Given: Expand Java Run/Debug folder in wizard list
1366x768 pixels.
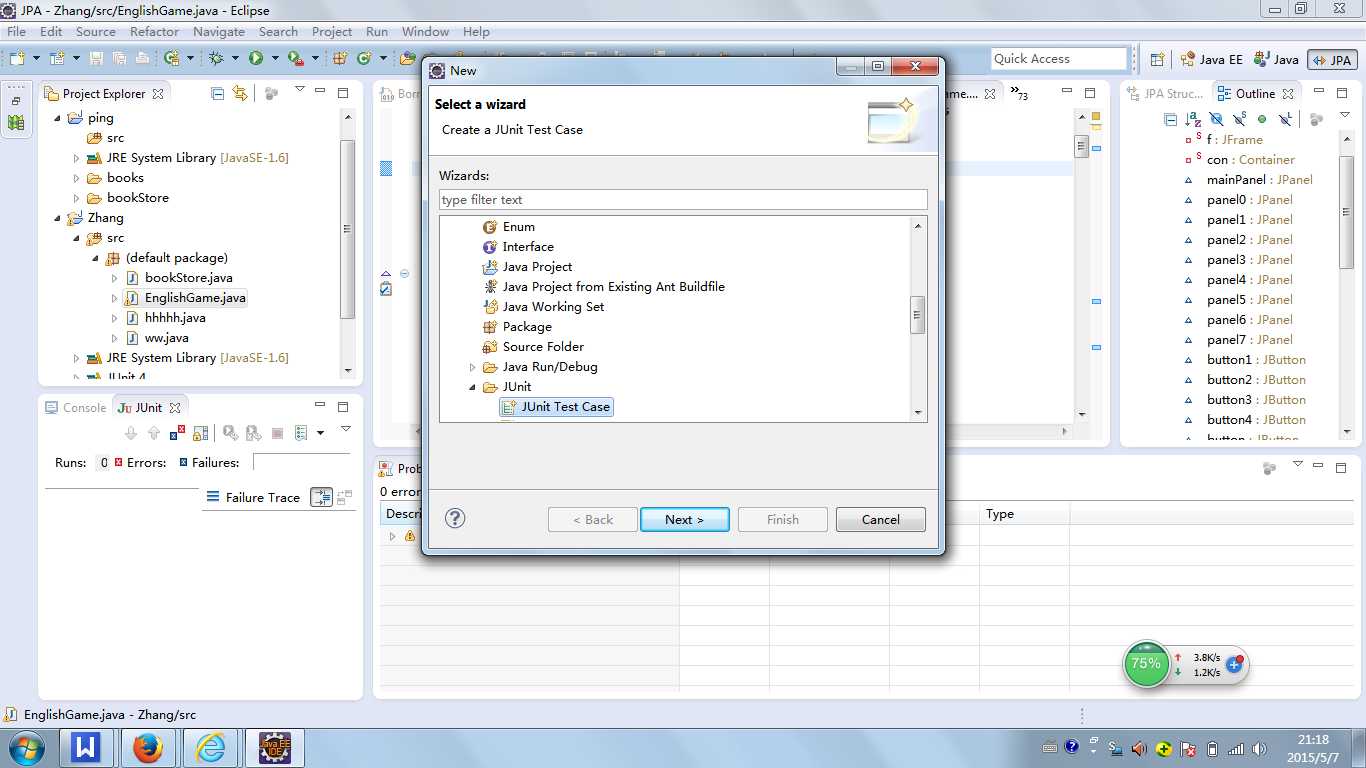Looking at the screenshot, I should 473,367.
